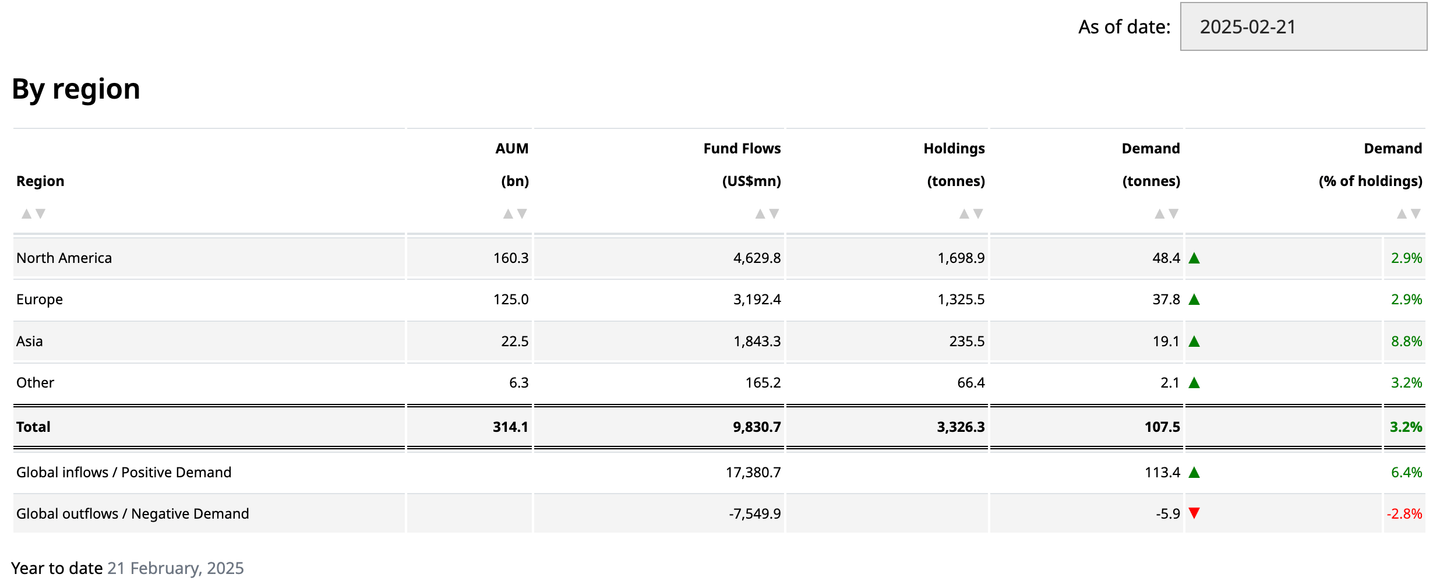Image resolution: width=1440 pixels, height=587 pixels.
Task: Click the Other region row label
Action: coord(35,383)
